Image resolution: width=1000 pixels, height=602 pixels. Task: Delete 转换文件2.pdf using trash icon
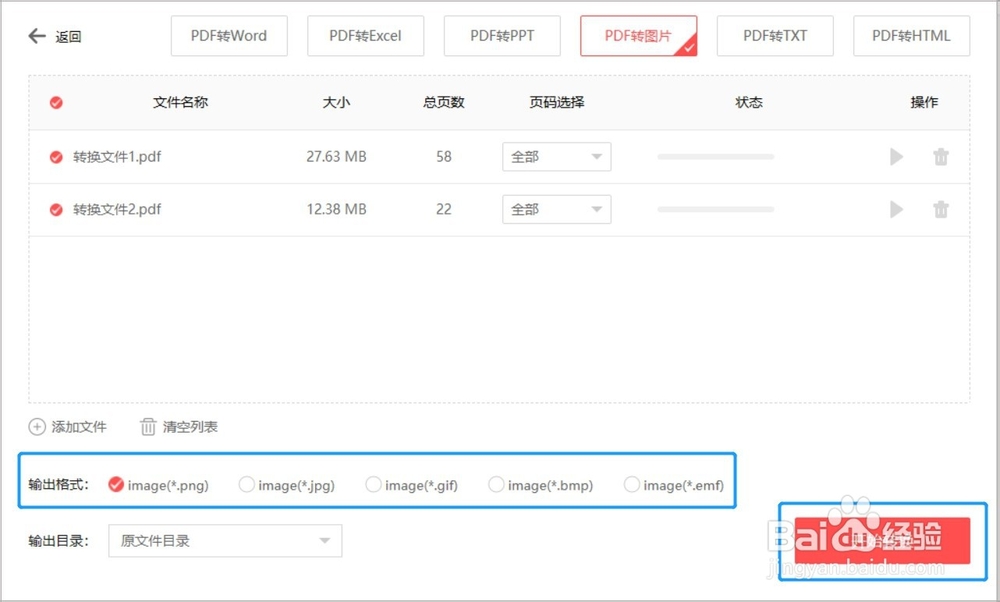coord(941,209)
